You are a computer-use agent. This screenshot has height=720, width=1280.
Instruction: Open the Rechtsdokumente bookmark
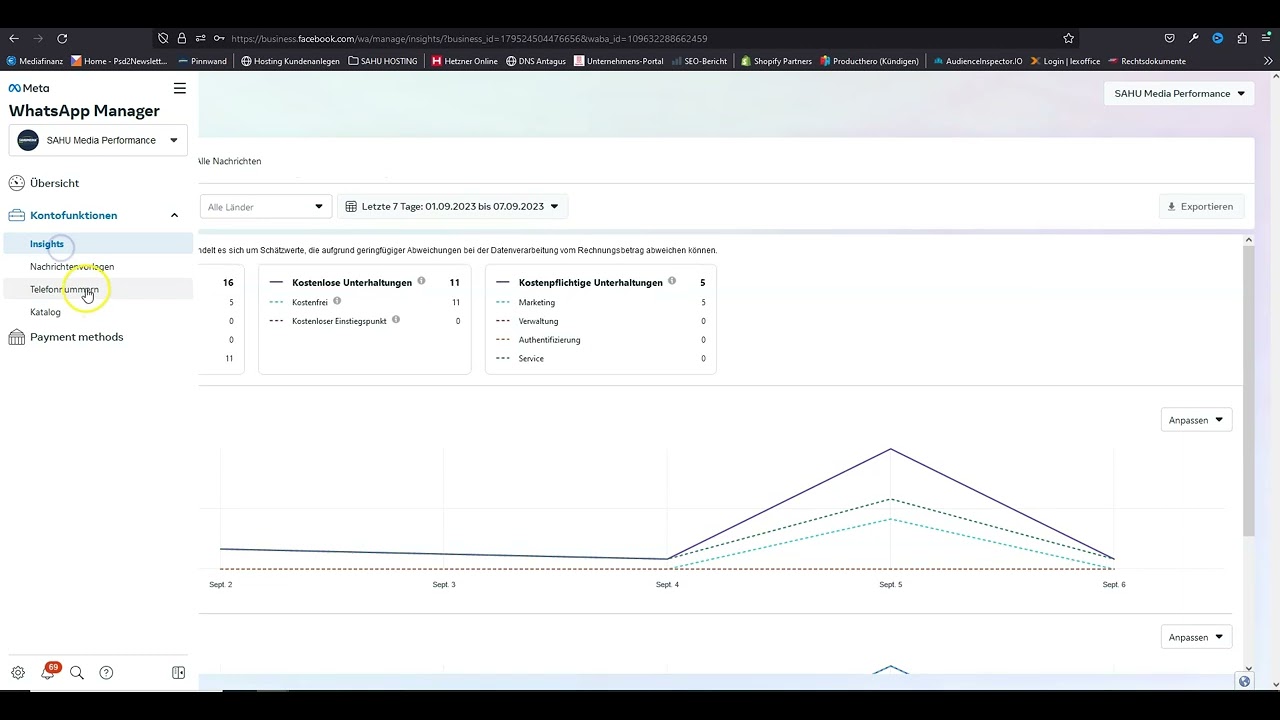pos(1146,61)
